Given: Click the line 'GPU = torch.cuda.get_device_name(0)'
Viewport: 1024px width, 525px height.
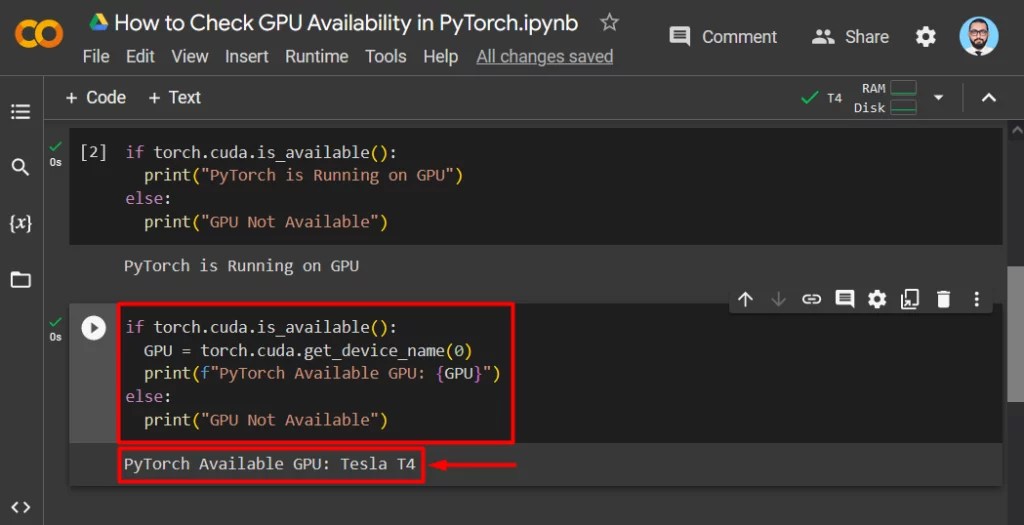Looking at the screenshot, I should point(308,351).
